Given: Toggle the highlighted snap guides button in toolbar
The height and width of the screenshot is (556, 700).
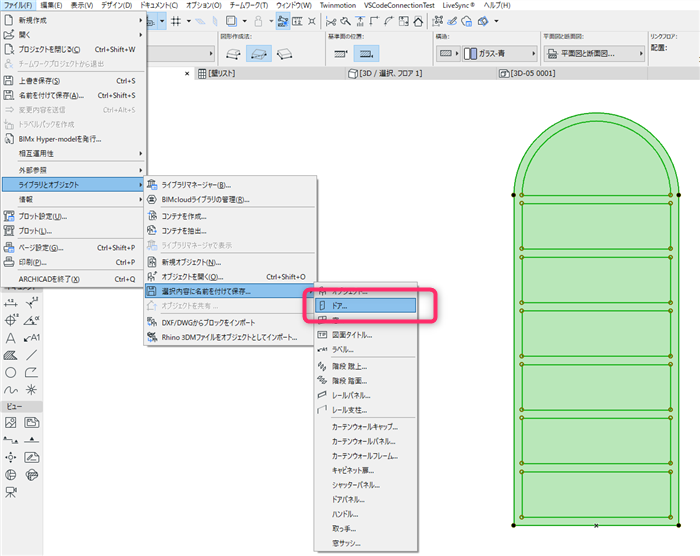Looking at the screenshot, I should 283,21.
